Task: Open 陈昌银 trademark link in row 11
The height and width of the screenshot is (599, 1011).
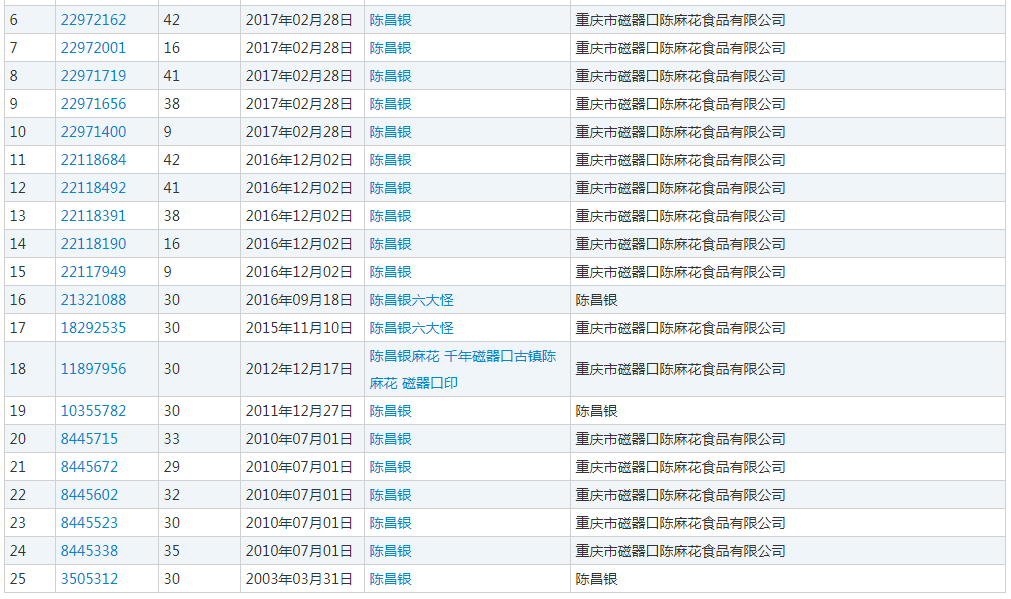Action: (x=391, y=160)
